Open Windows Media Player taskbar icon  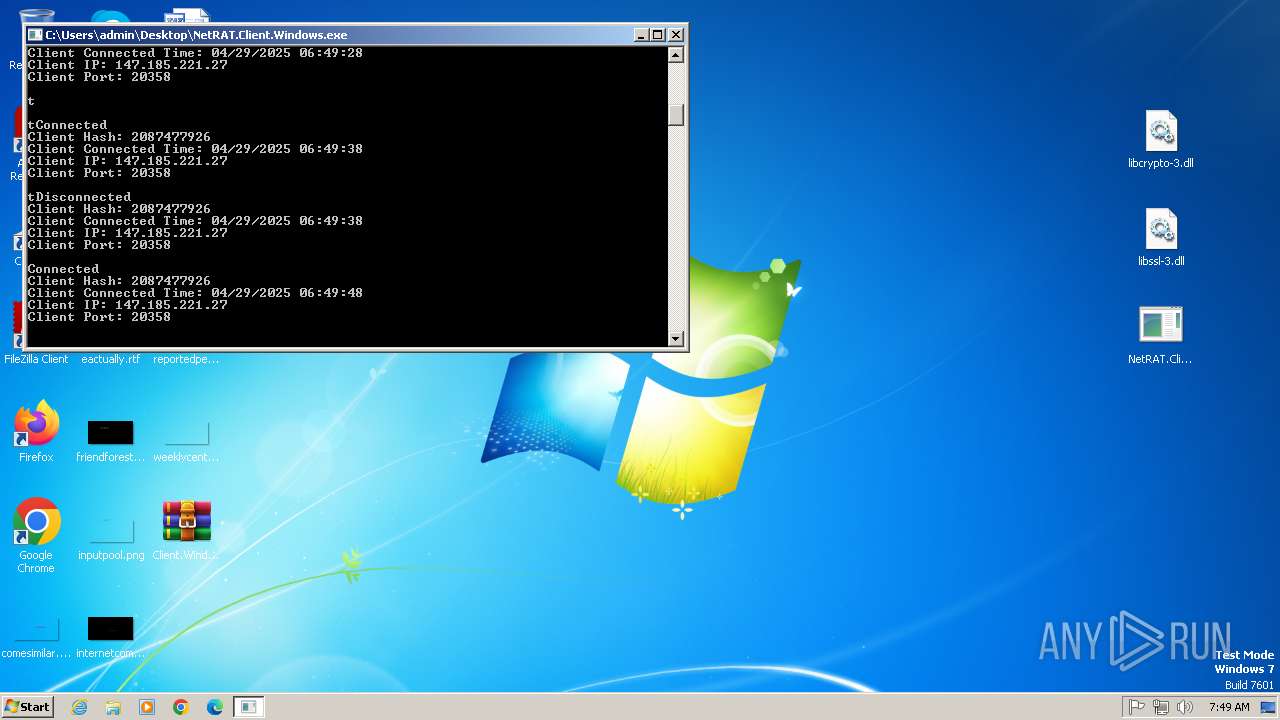pos(147,707)
